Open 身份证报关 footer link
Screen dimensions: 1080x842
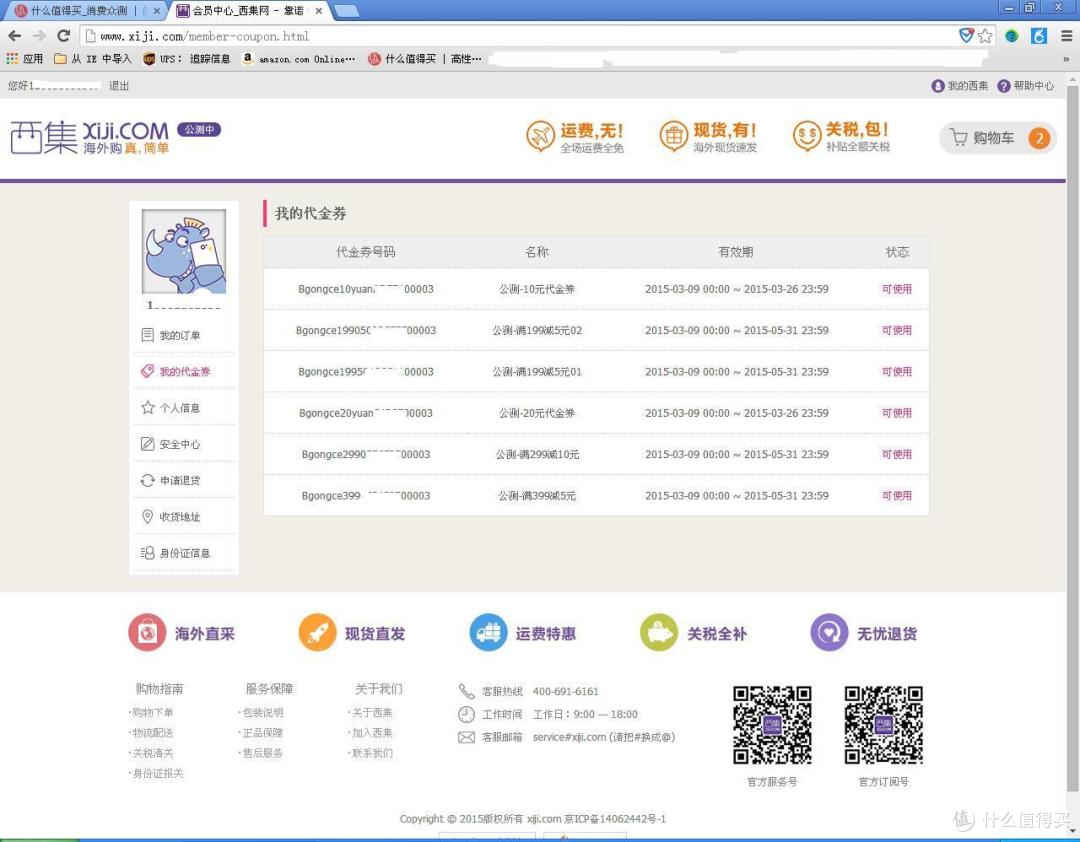pyautogui.click(x=157, y=773)
